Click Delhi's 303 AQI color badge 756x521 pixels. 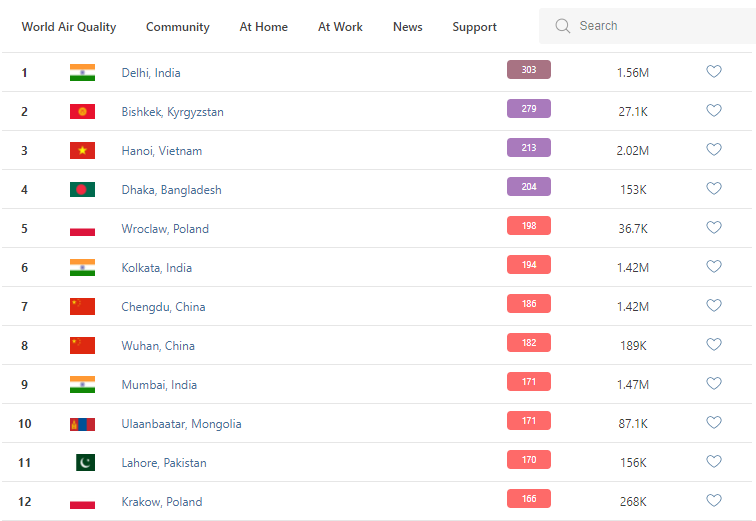click(x=529, y=70)
